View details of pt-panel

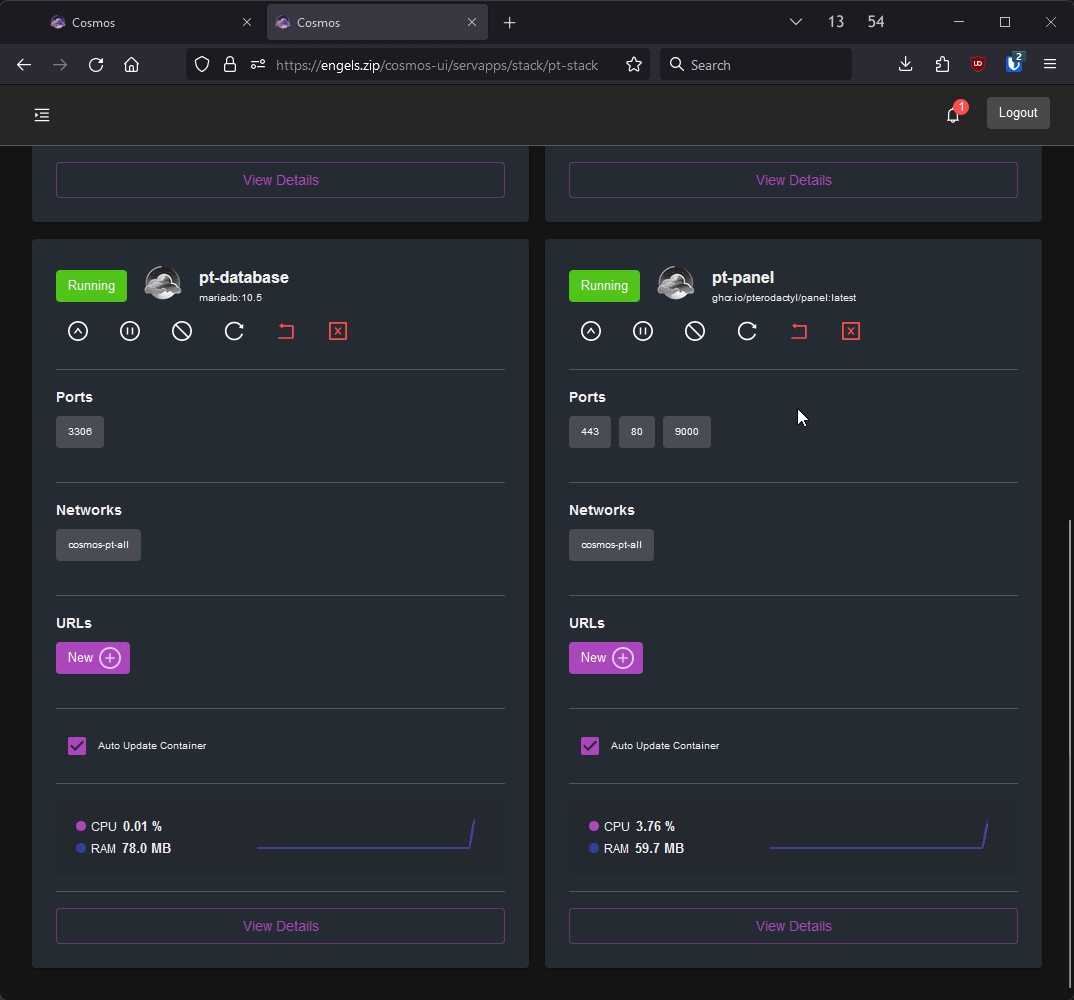pyautogui.click(x=794, y=926)
